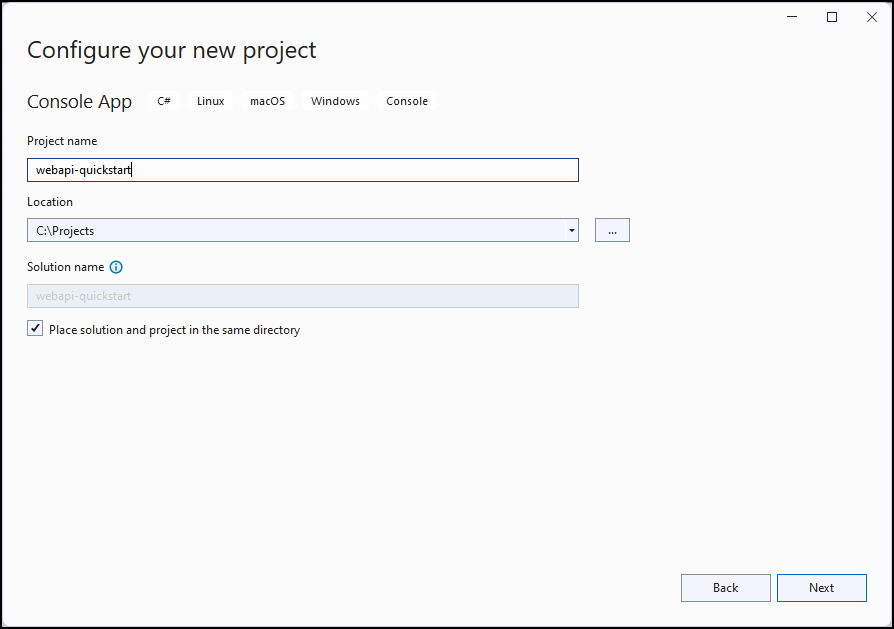Click the Location label
Viewport: 894px width, 629px height.
50,202
